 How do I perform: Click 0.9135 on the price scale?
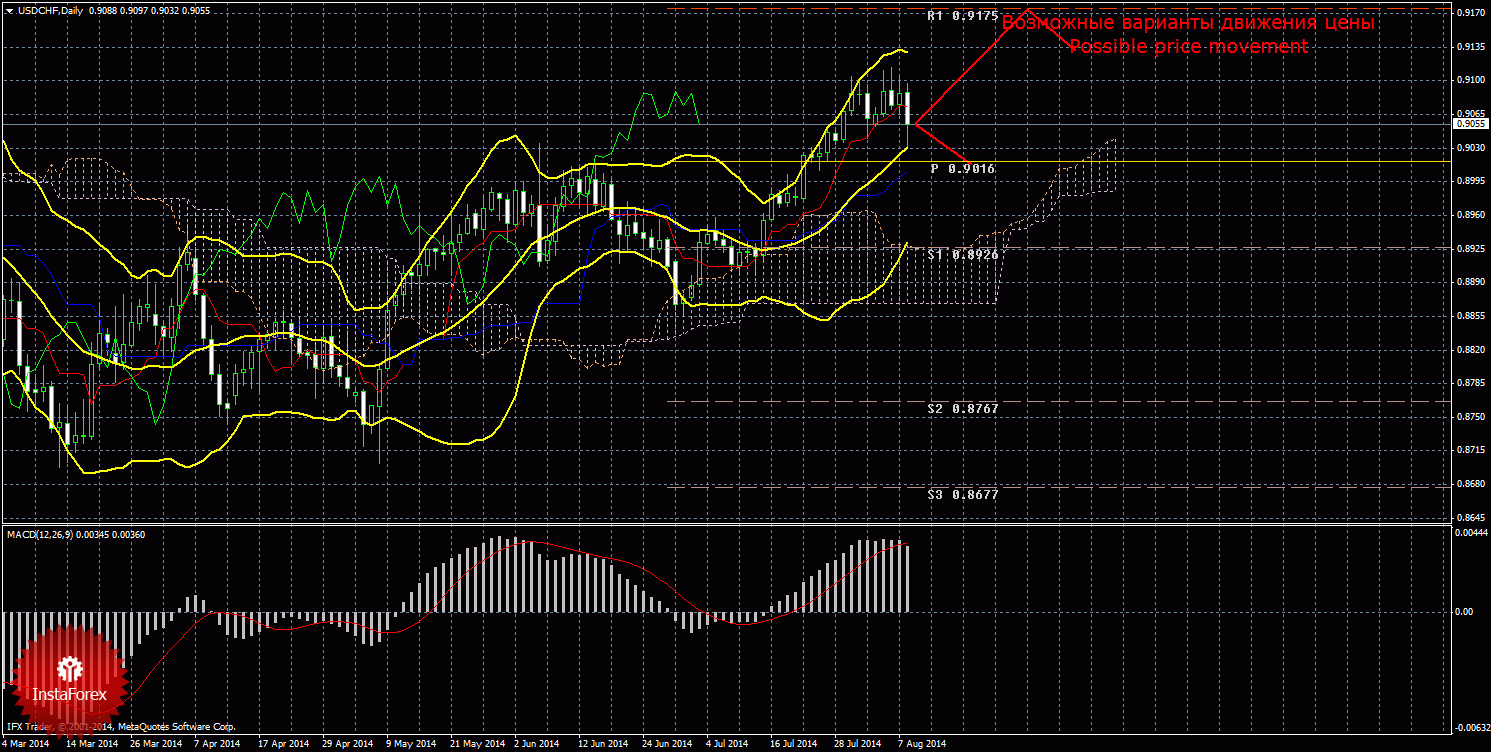[x=1469, y=47]
